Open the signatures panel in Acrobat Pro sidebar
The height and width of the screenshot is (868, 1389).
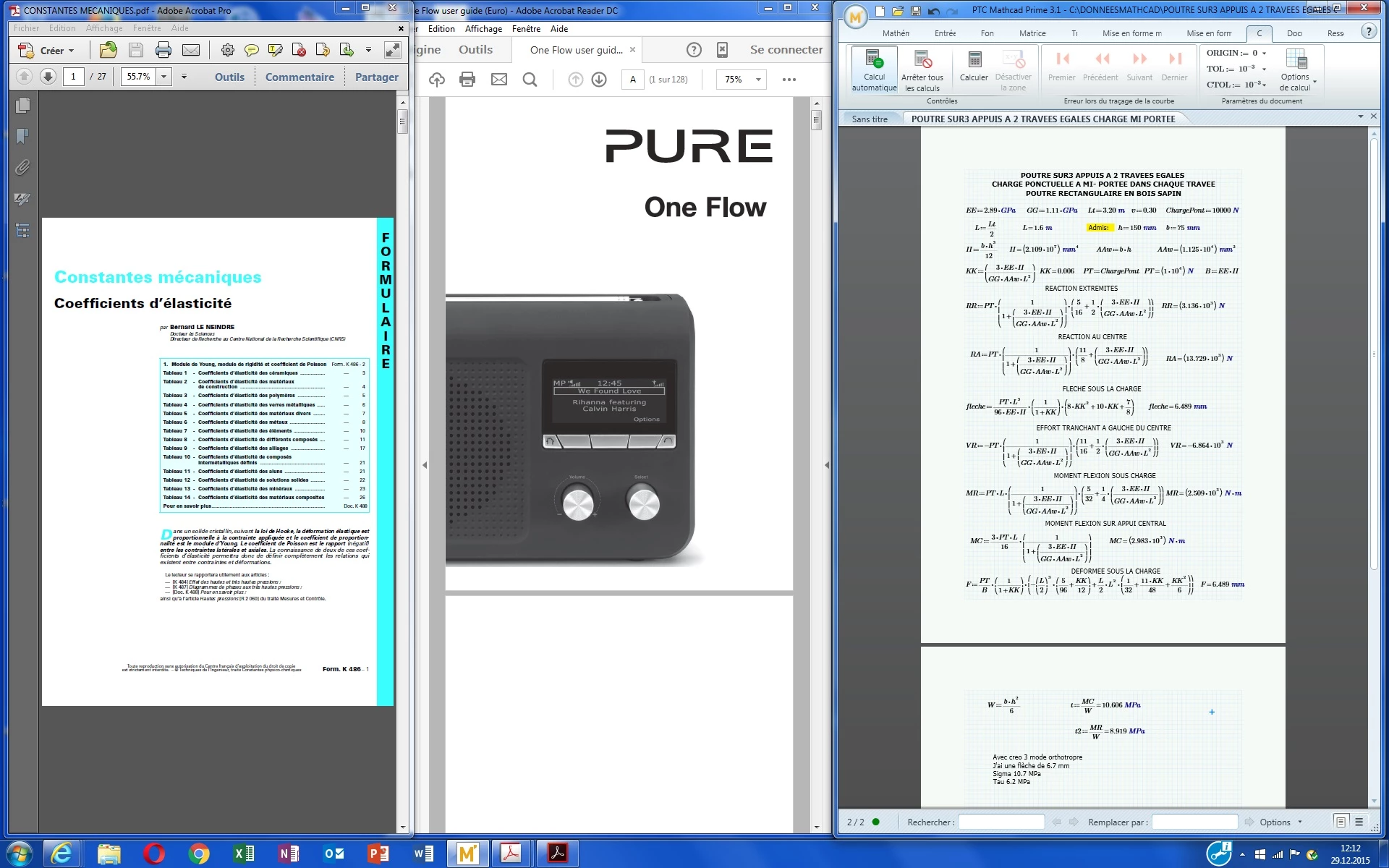pyautogui.click(x=22, y=199)
